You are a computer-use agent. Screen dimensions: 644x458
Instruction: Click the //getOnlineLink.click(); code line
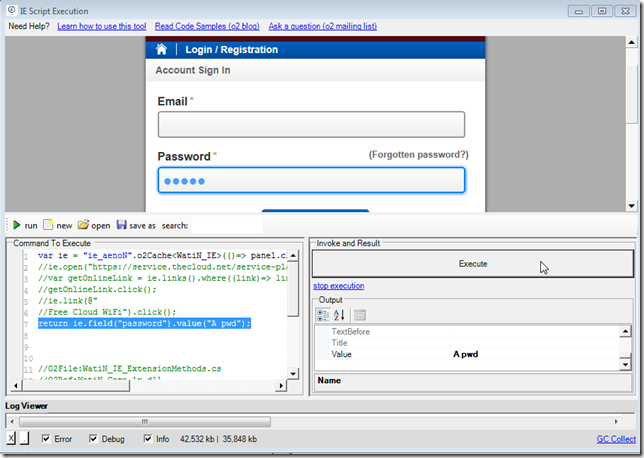coord(97,289)
